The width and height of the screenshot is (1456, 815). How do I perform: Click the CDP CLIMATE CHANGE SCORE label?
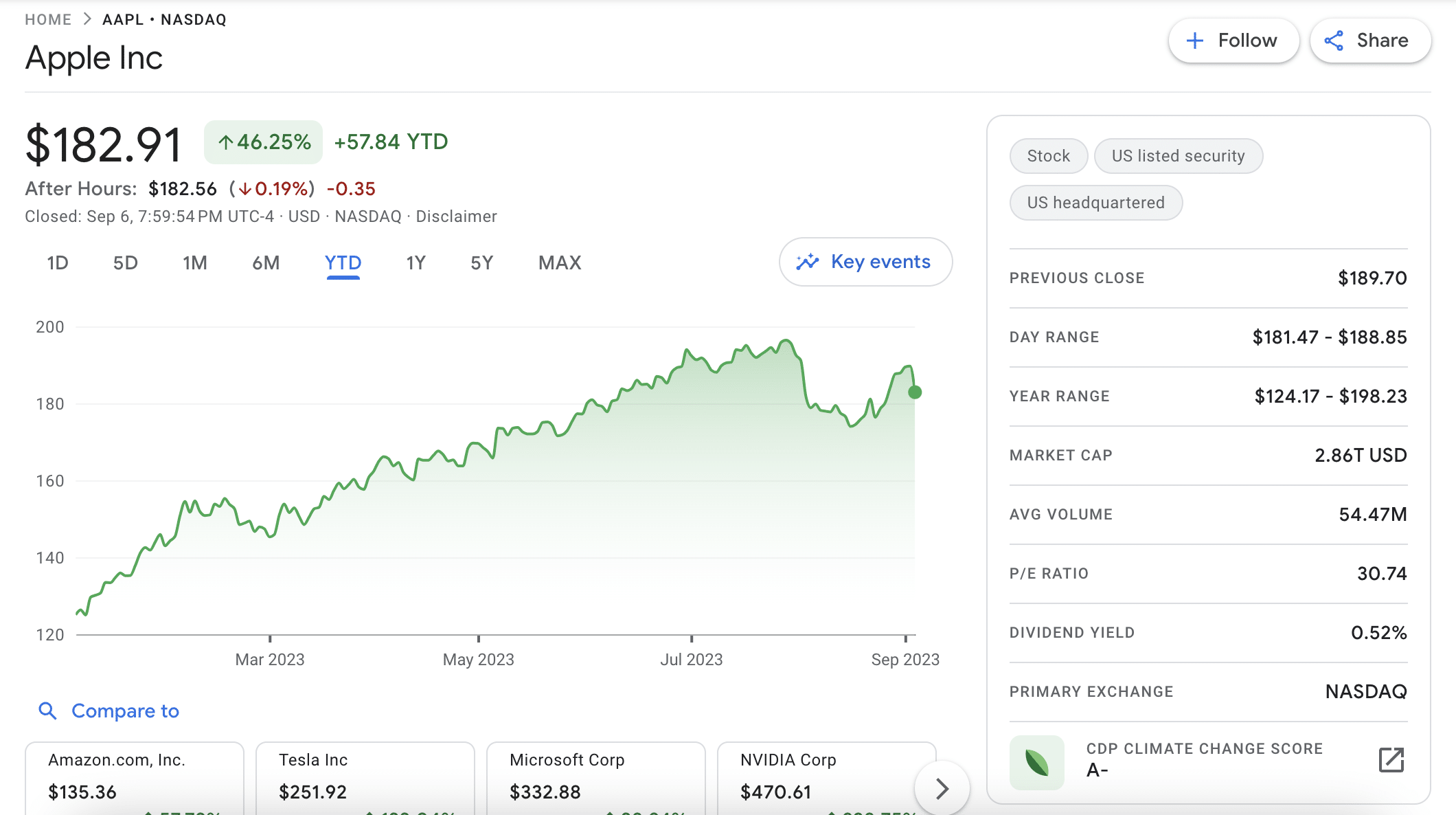point(1205,748)
